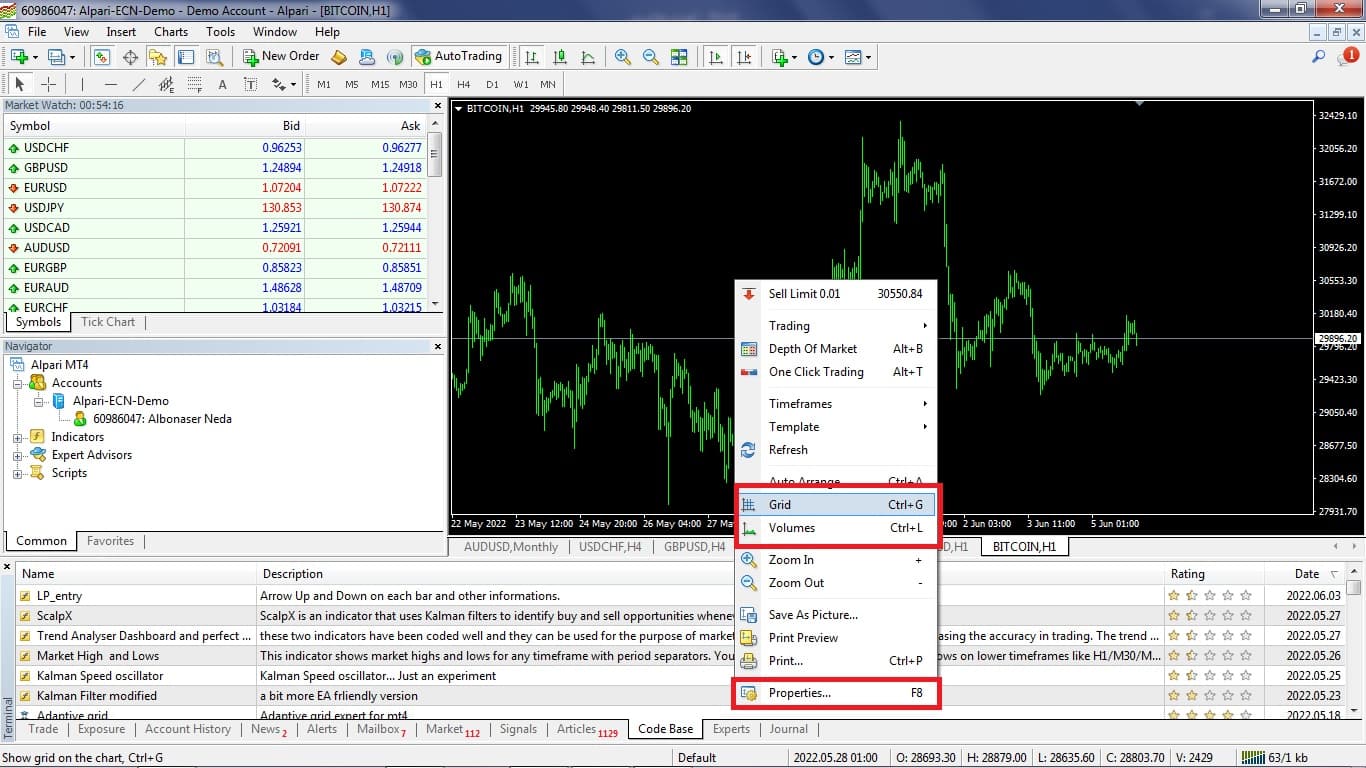The width and height of the screenshot is (1366, 768).
Task: Open the New Chart toolbar icon
Action: coord(19,57)
